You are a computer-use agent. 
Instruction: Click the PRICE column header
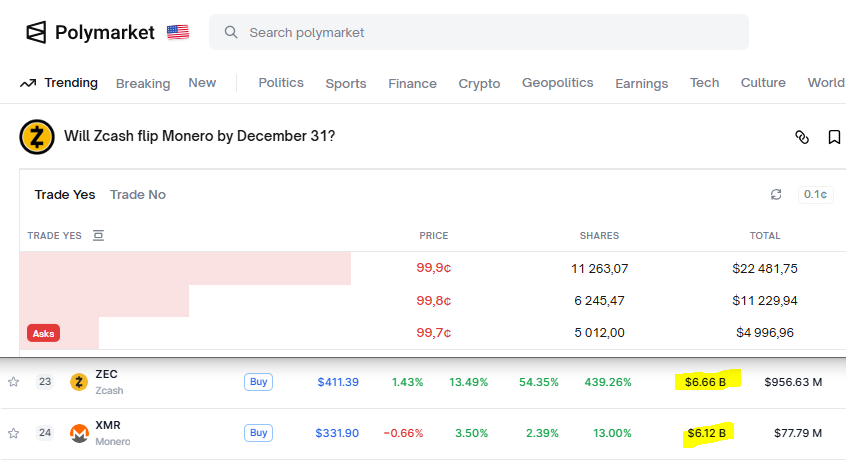click(x=434, y=235)
